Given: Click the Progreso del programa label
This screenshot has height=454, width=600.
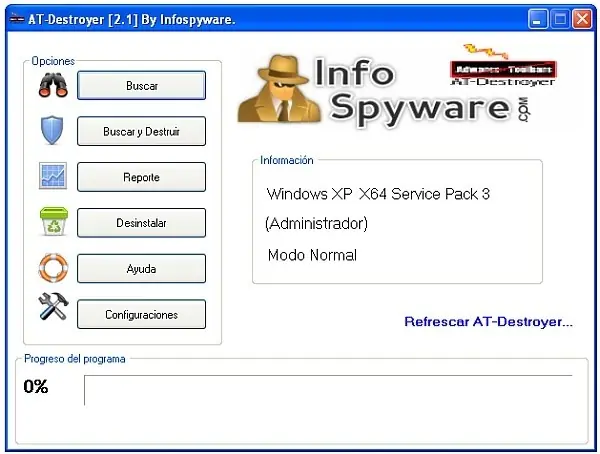Looking at the screenshot, I should pyautogui.click(x=75, y=359).
